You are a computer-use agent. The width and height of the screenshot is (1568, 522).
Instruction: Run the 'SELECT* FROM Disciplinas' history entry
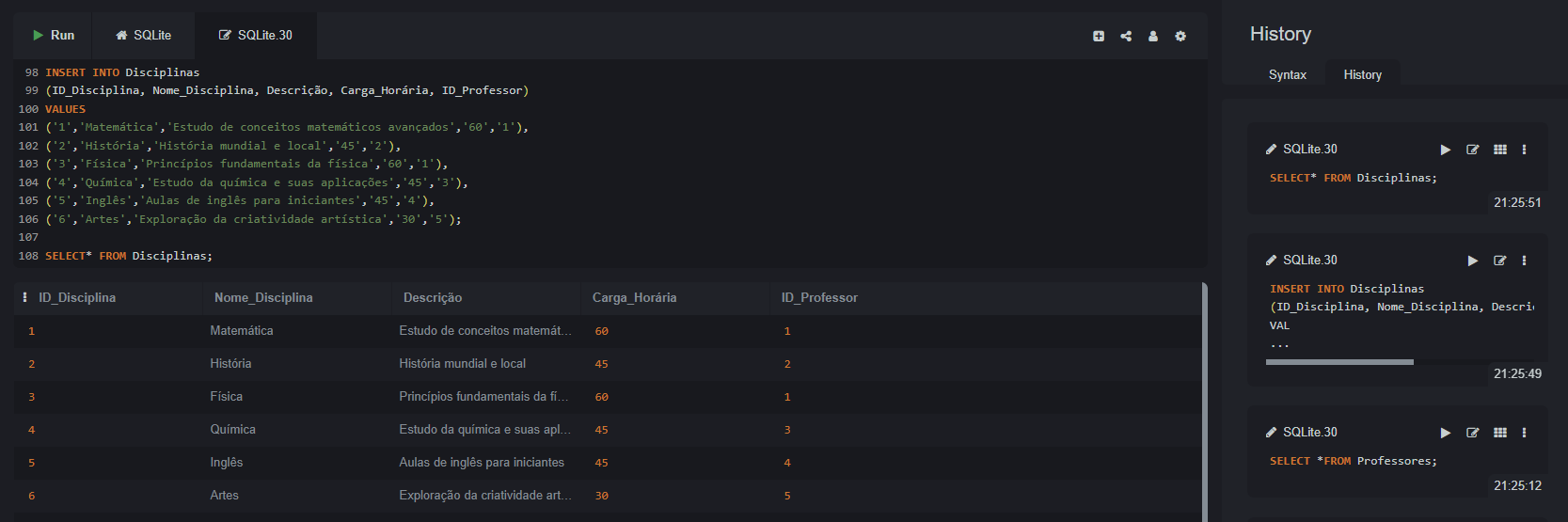(1446, 150)
